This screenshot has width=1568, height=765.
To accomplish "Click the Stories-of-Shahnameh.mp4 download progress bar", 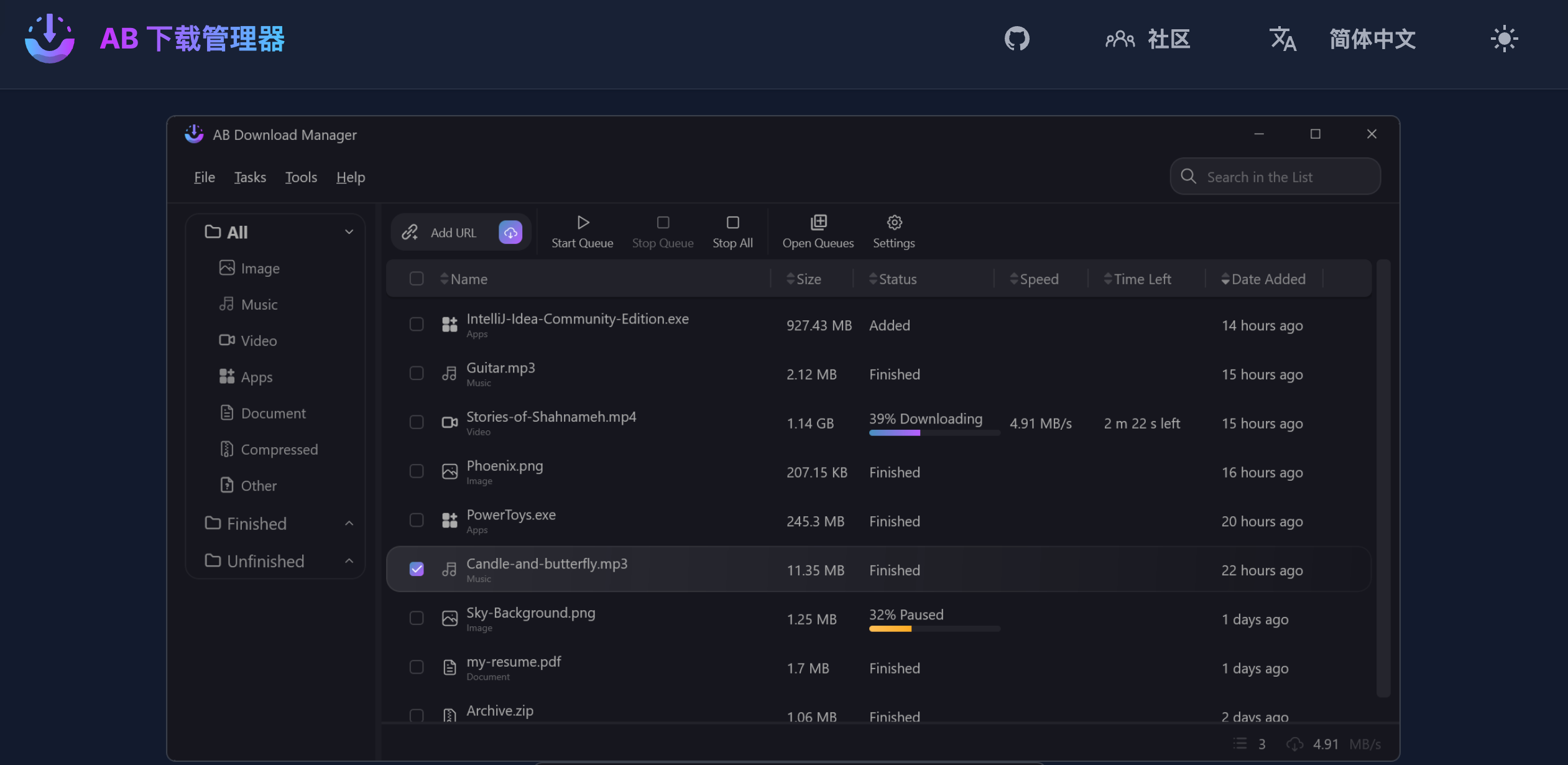I will (x=934, y=433).
